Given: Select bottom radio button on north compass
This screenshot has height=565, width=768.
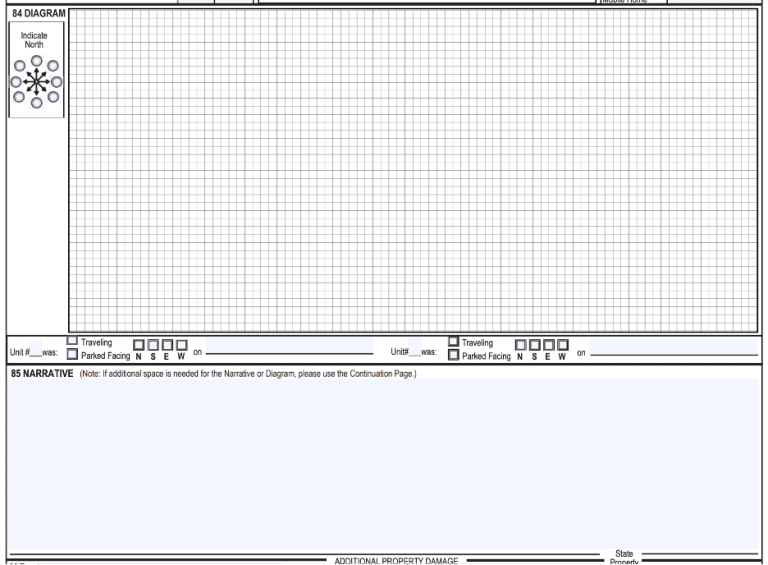Looking at the screenshot, I should pyautogui.click(x=36, y=102).
